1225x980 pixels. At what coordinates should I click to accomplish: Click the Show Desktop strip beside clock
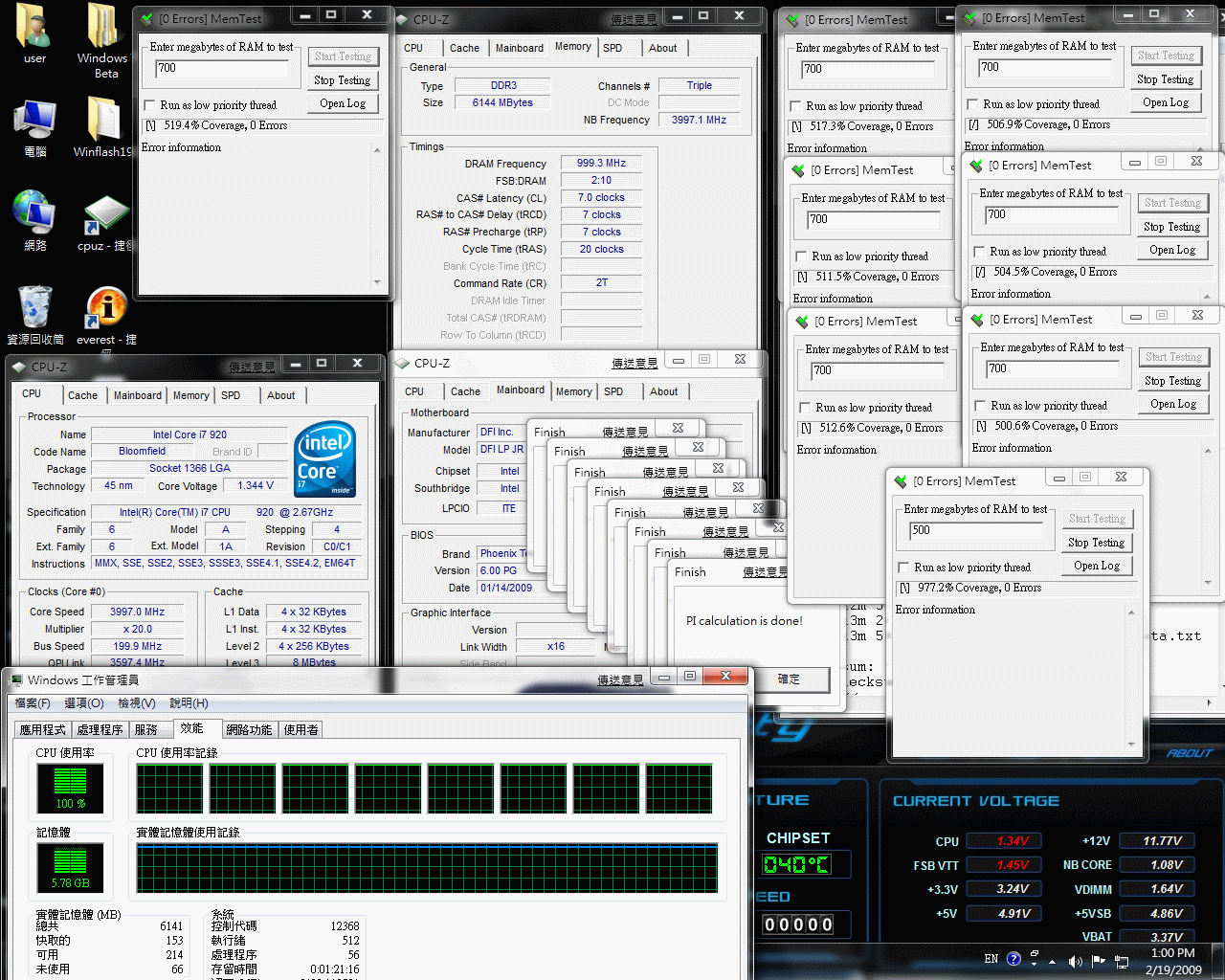(1218, 961)
